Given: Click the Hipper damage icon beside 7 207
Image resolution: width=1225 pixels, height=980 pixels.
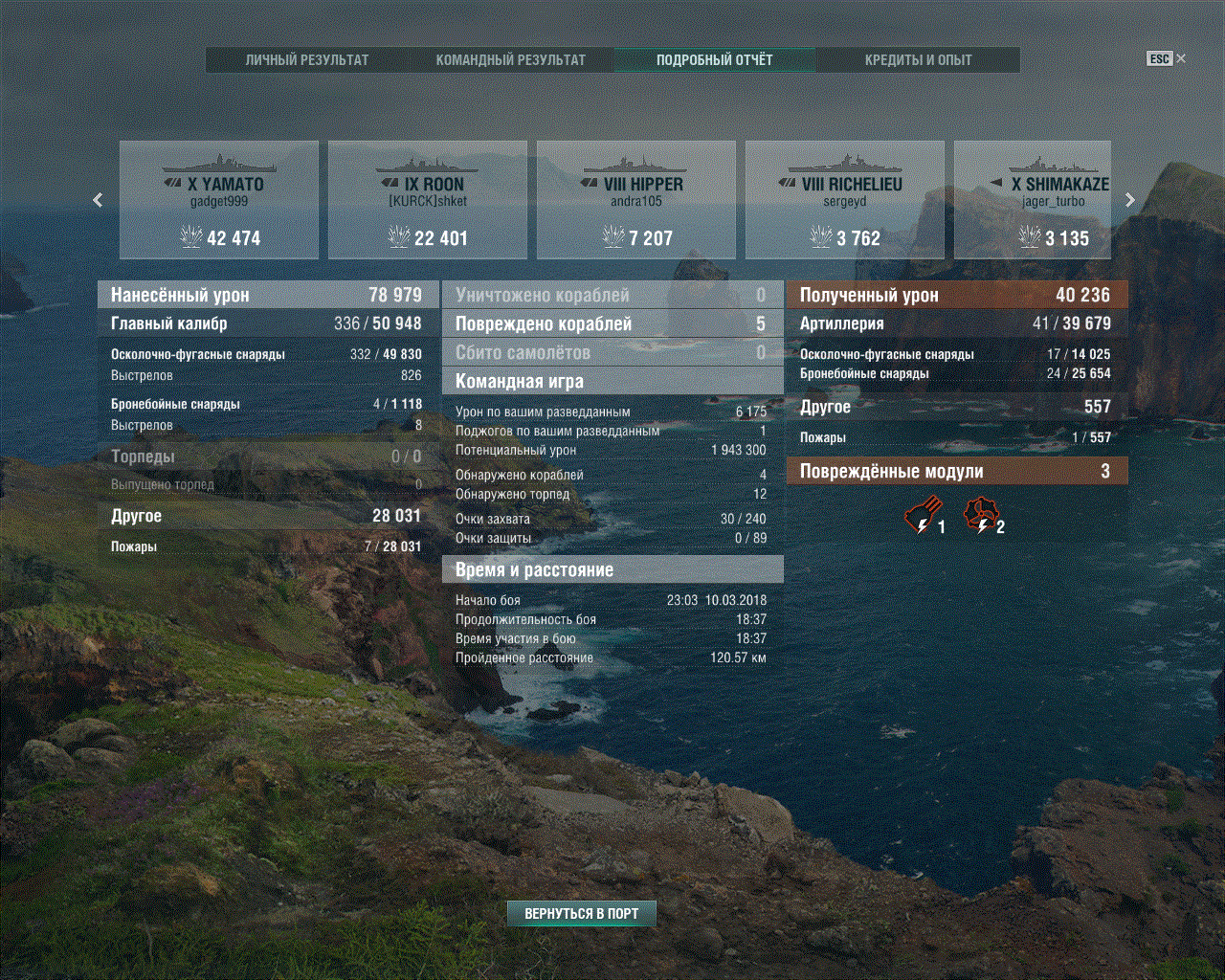Looking at the screenshot, I should click(x=613, y=236).
